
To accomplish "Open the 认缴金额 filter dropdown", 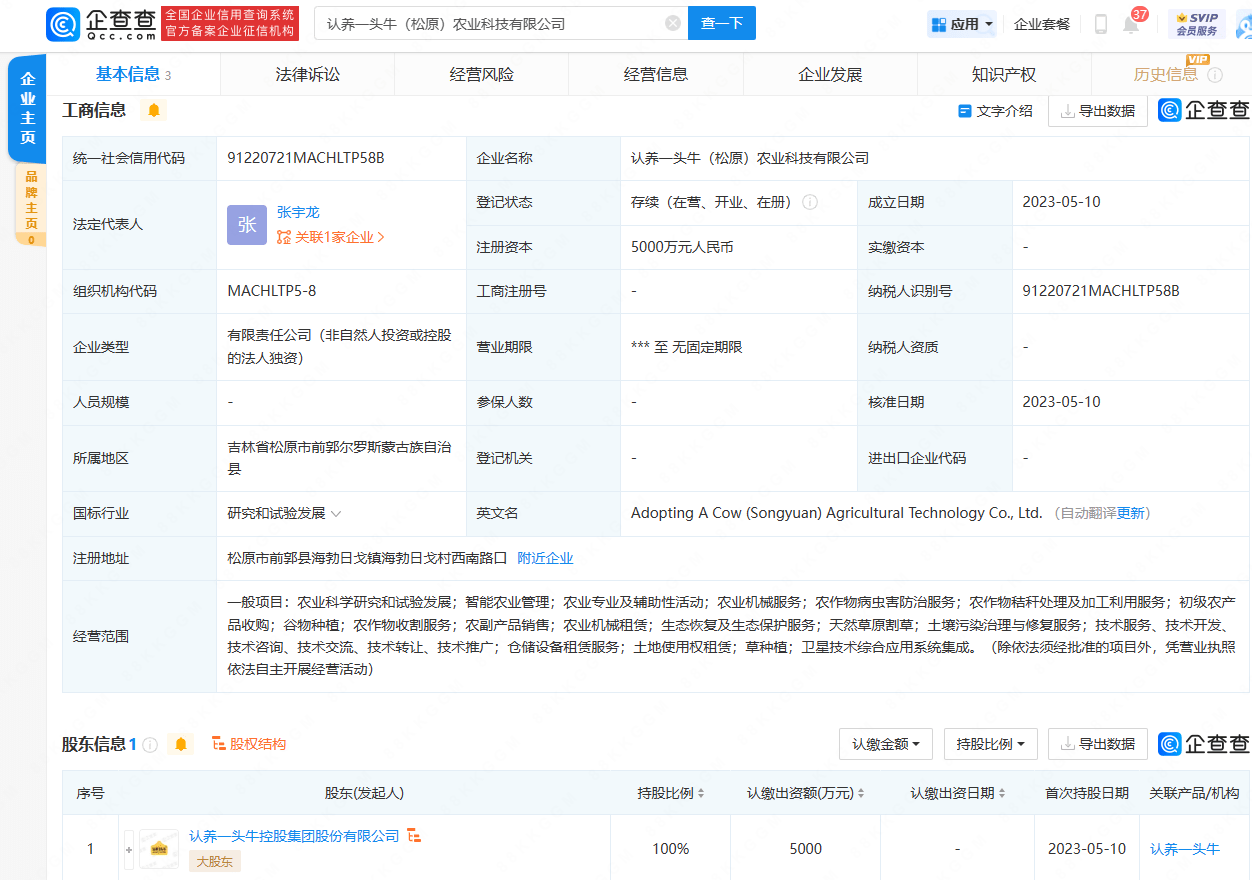I will pyautogui.click(x=886, y=744).
